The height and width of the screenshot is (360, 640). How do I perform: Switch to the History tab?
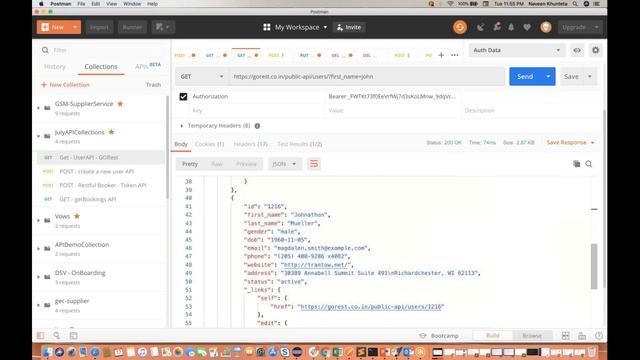click(x=55, y=67)
